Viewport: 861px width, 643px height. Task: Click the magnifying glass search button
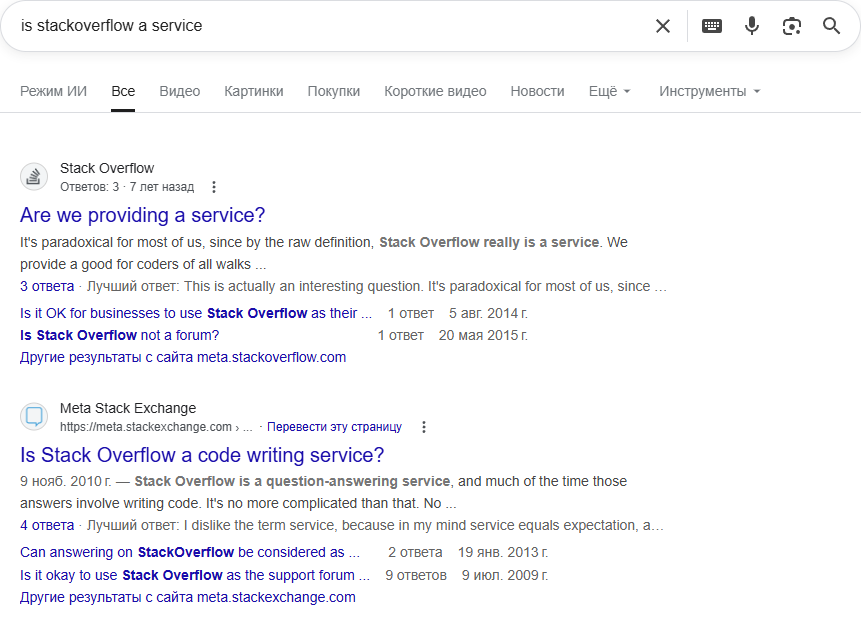pos(832,26)
